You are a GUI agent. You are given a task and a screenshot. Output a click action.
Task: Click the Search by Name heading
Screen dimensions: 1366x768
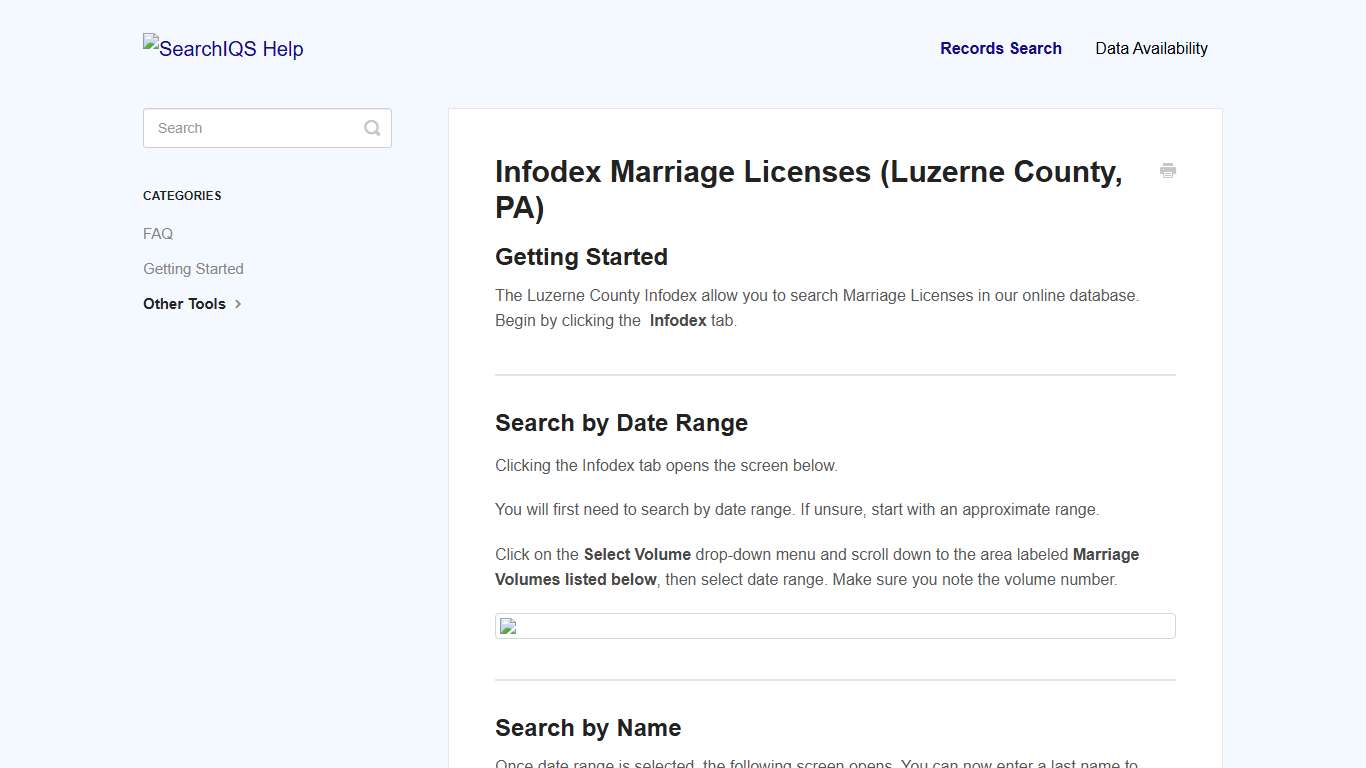588,728
